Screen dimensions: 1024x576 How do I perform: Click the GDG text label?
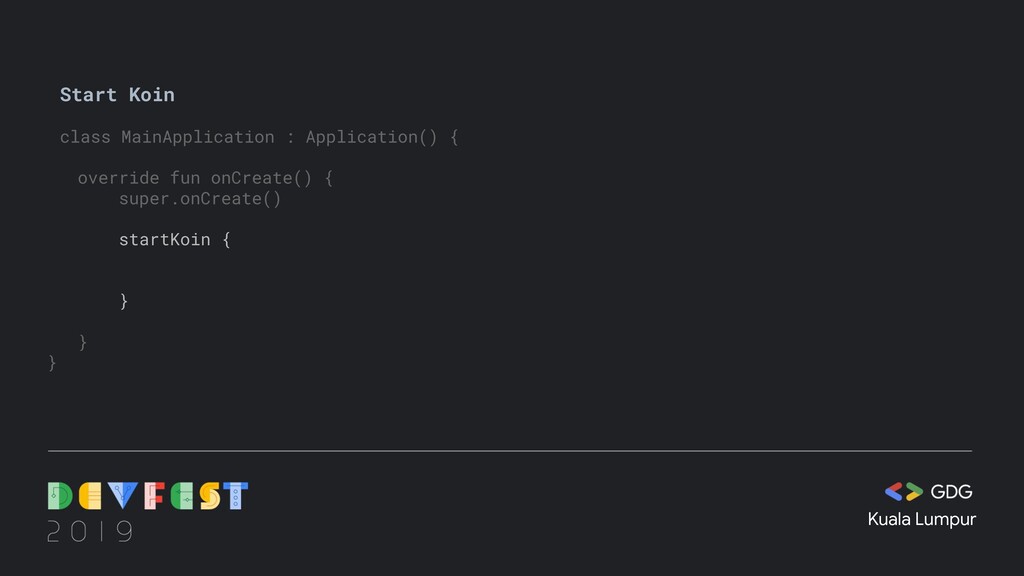click(952, 492)
